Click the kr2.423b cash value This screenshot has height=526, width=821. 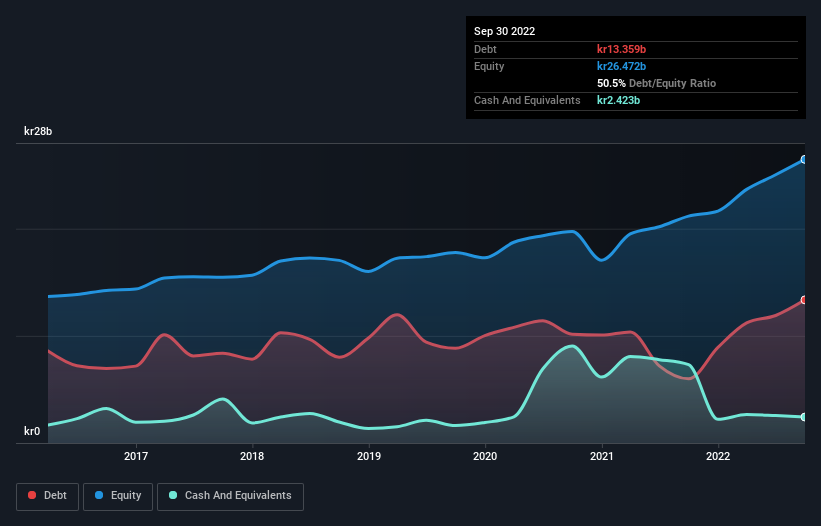pos(618,100)
